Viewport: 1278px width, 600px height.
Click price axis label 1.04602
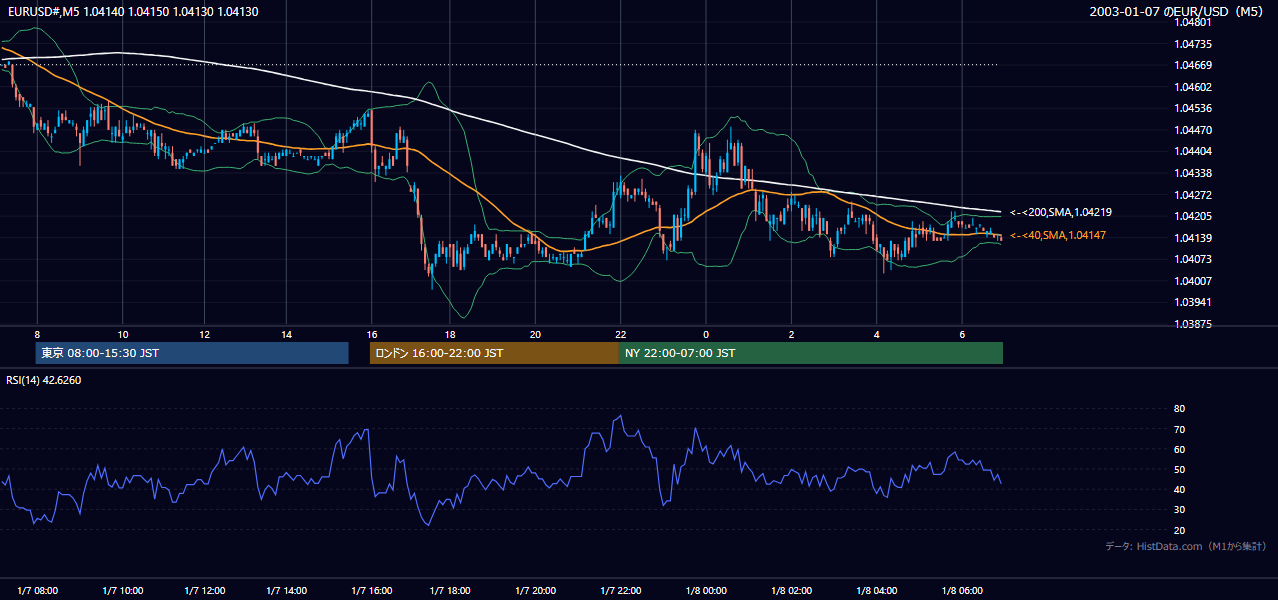[x=1193, y=87]
